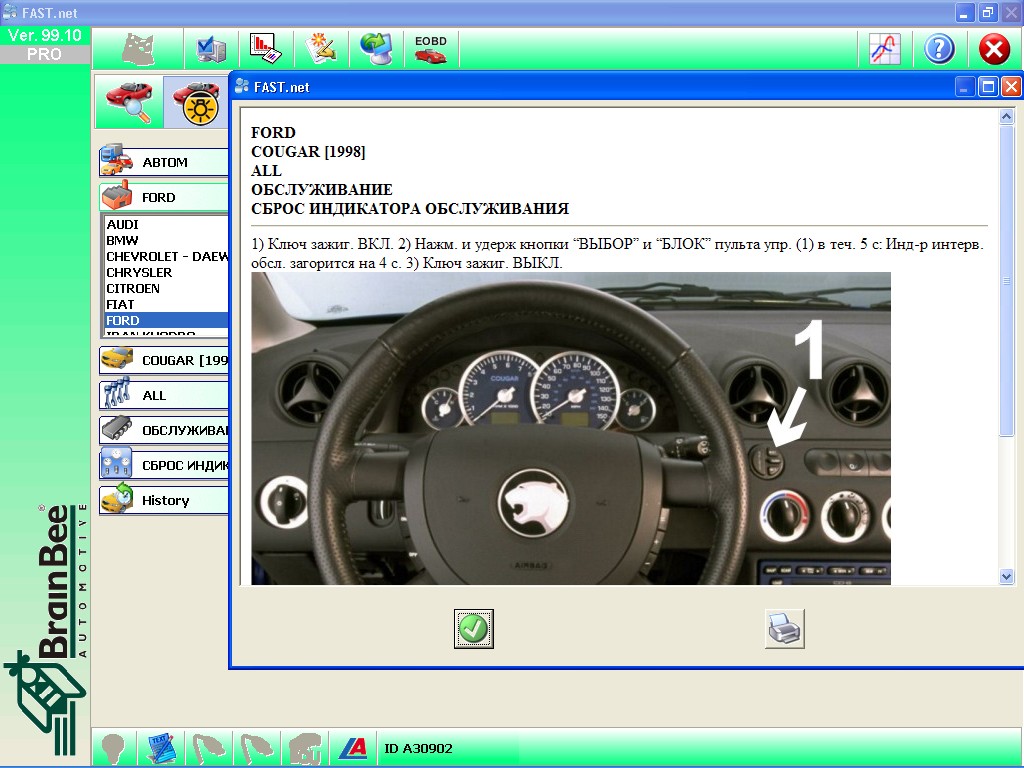Switch to the car search magnifier tab

point(129,101)
